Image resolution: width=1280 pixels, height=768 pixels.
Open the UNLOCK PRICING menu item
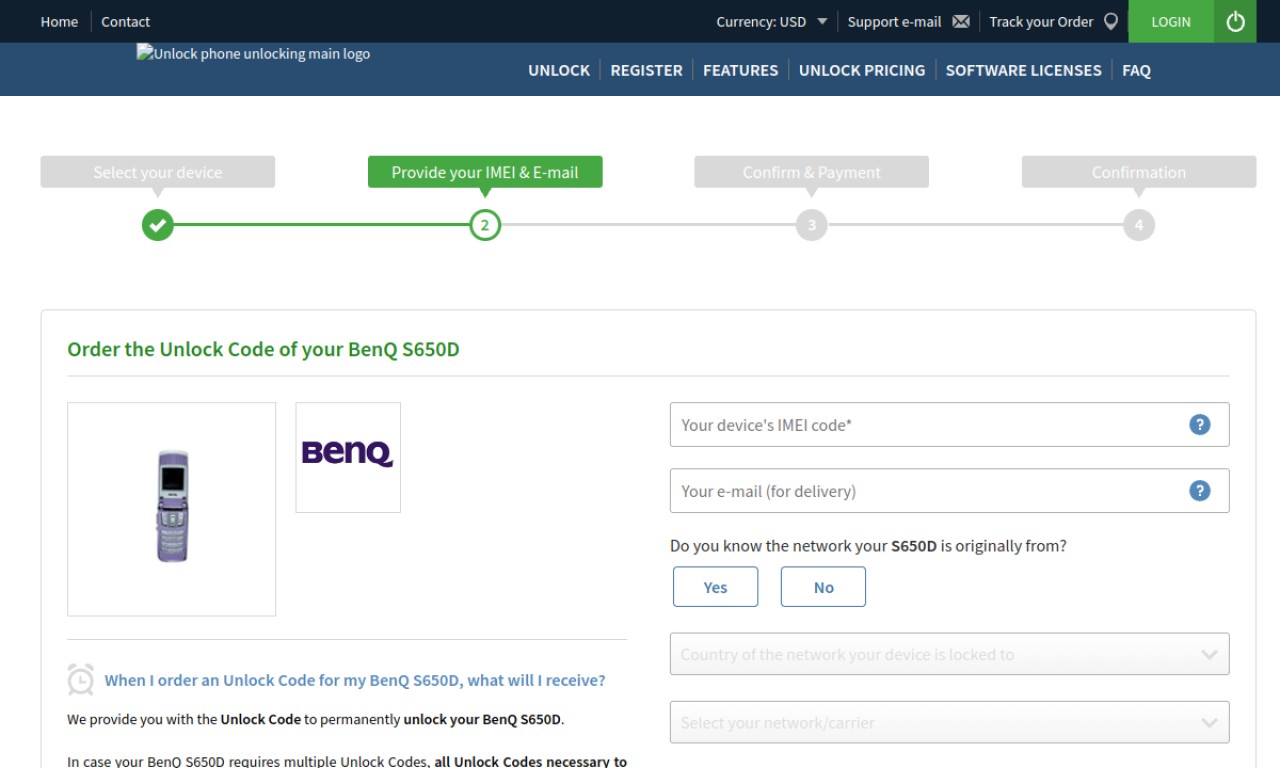click(862, 70)
